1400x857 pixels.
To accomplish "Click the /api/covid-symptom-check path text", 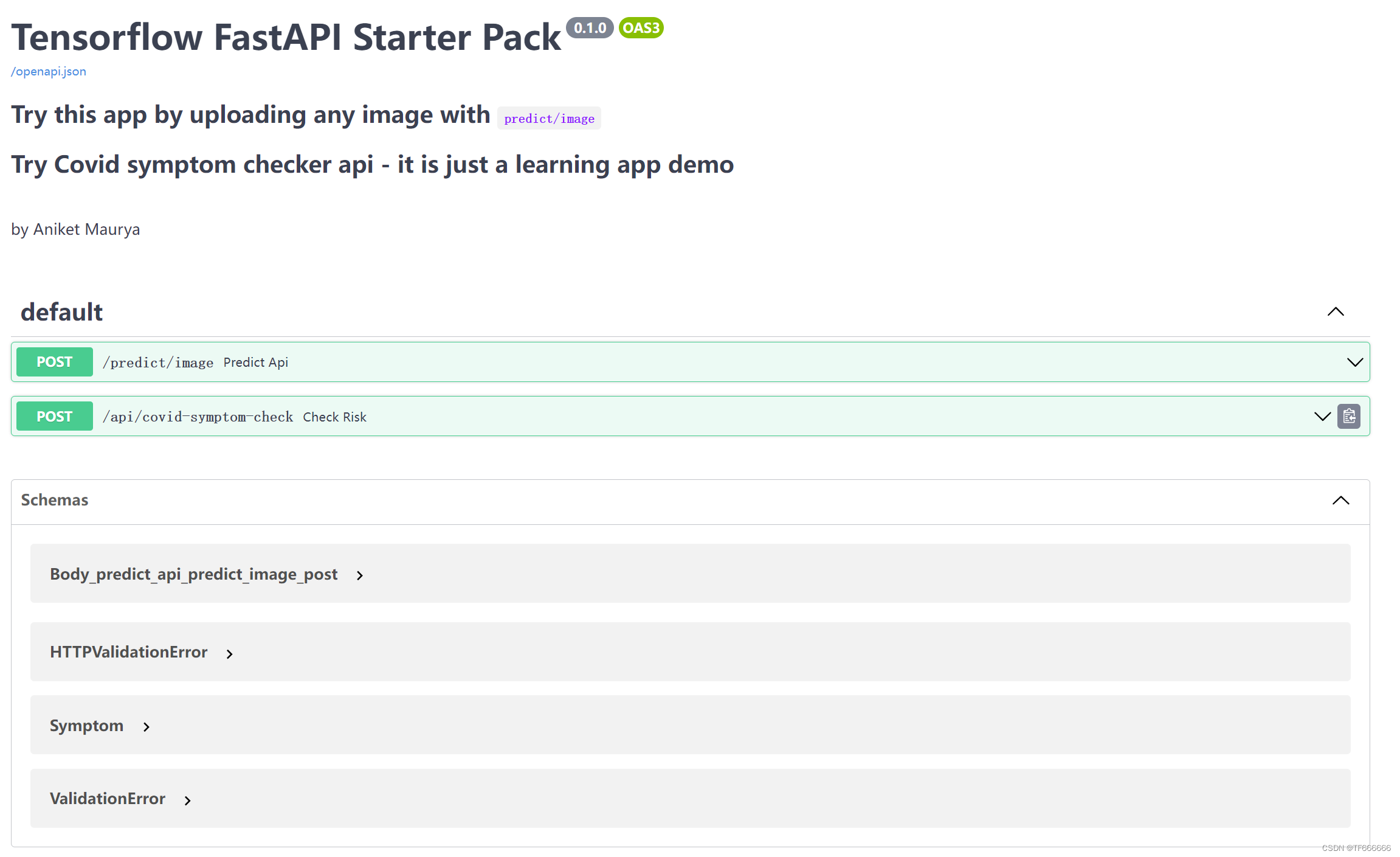I will pos(198,417).
